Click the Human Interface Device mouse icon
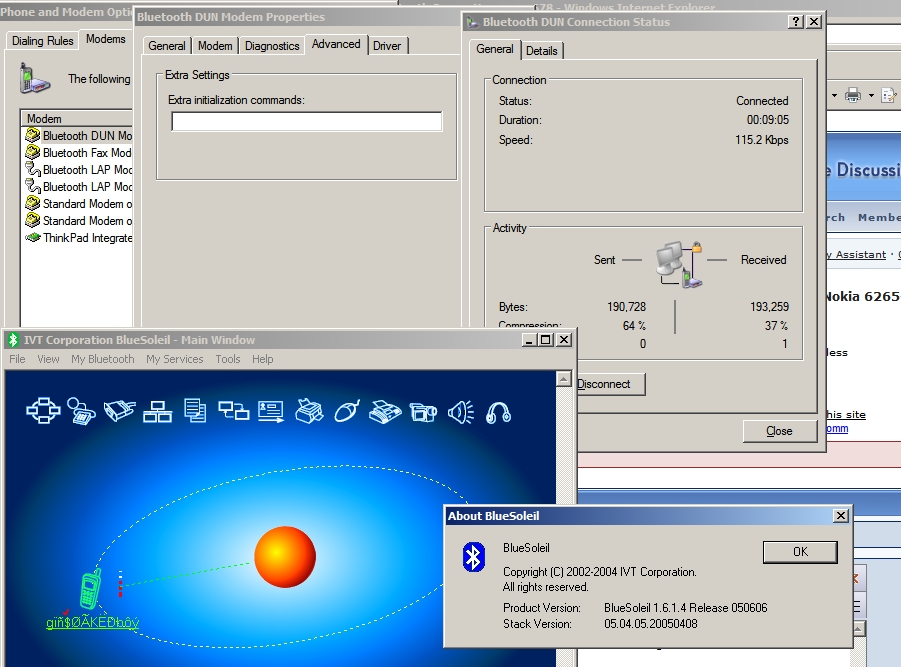The image size is (901, 667). coord(347,411)
